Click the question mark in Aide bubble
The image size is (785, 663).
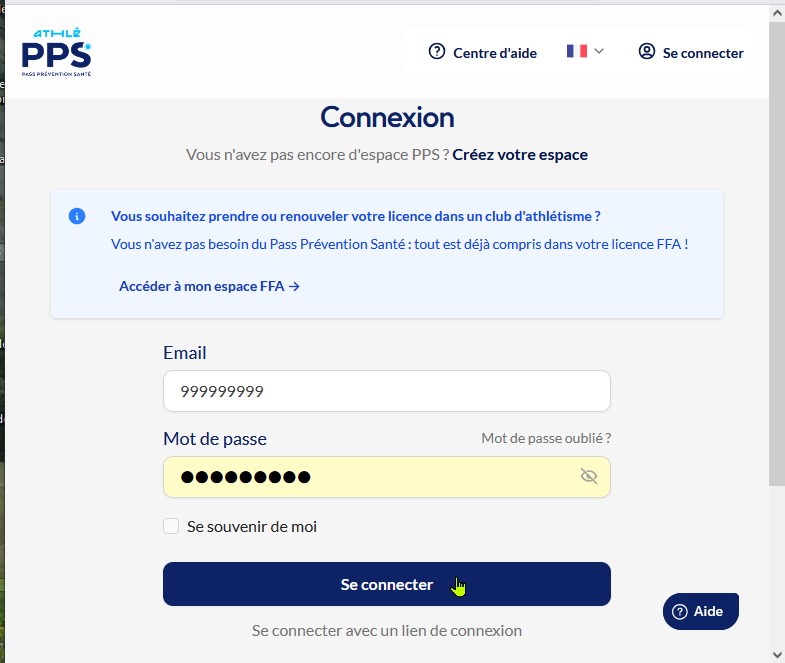679,611
